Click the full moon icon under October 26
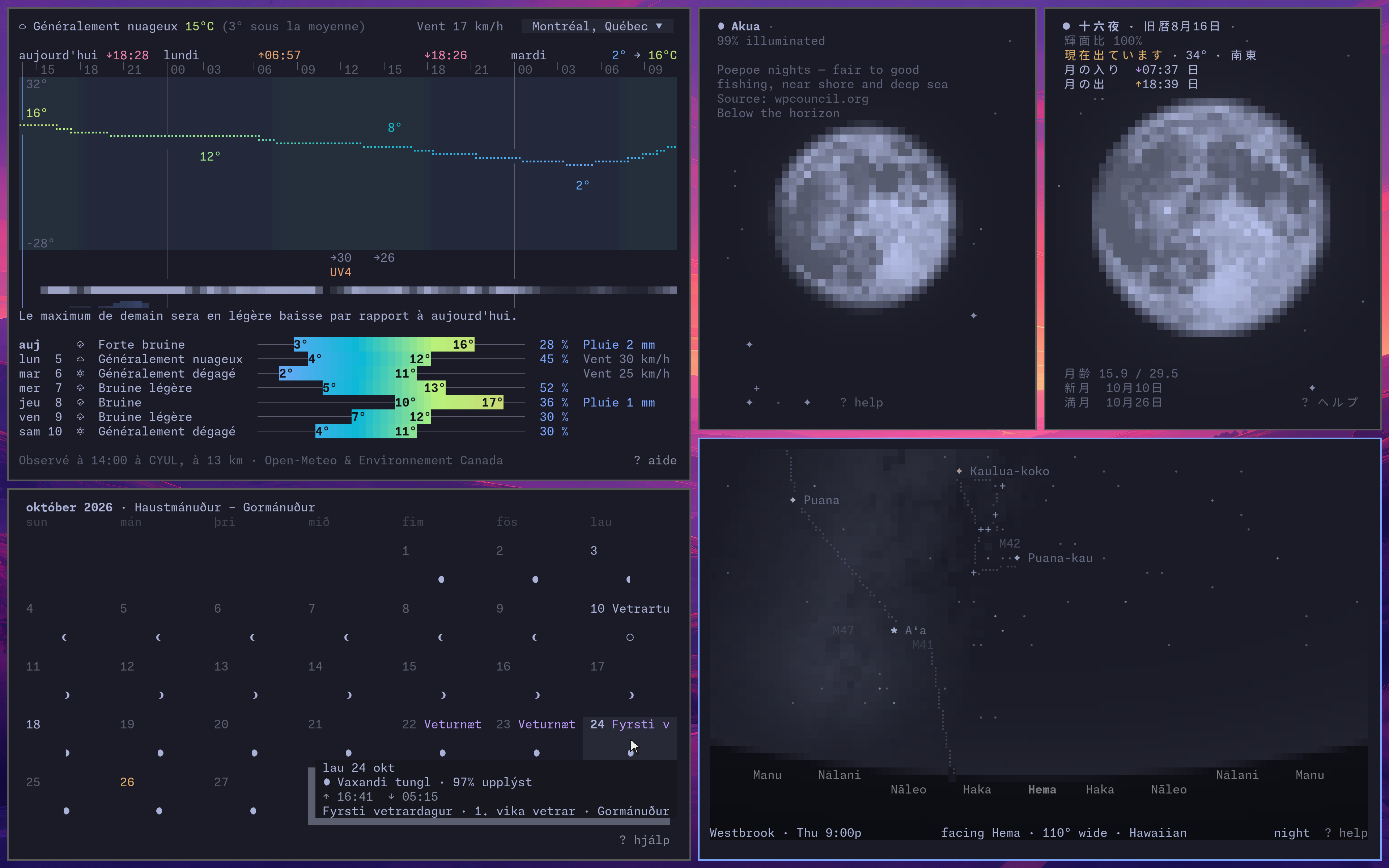 click(159, 811)
